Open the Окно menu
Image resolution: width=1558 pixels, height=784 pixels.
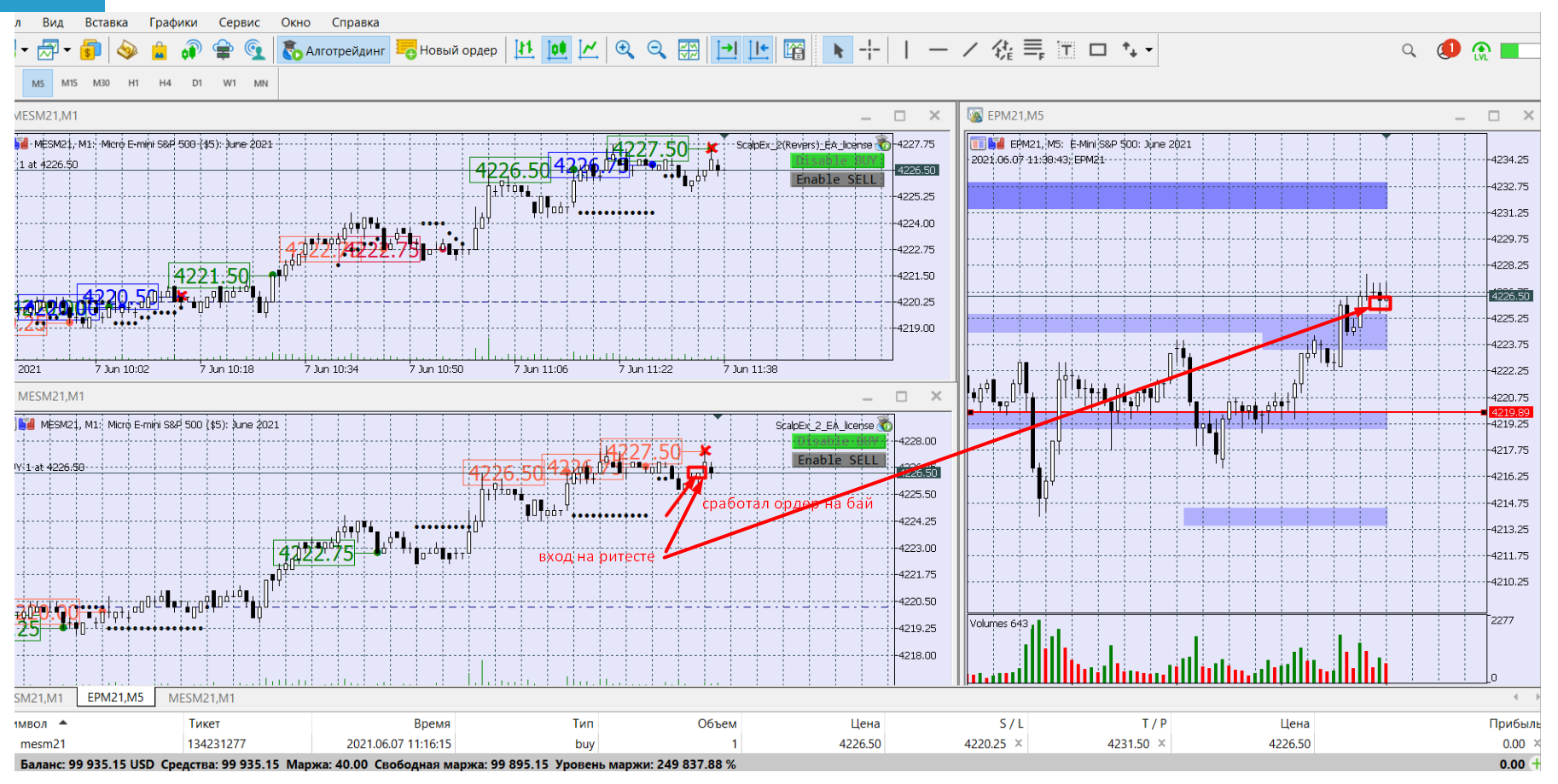295,23
